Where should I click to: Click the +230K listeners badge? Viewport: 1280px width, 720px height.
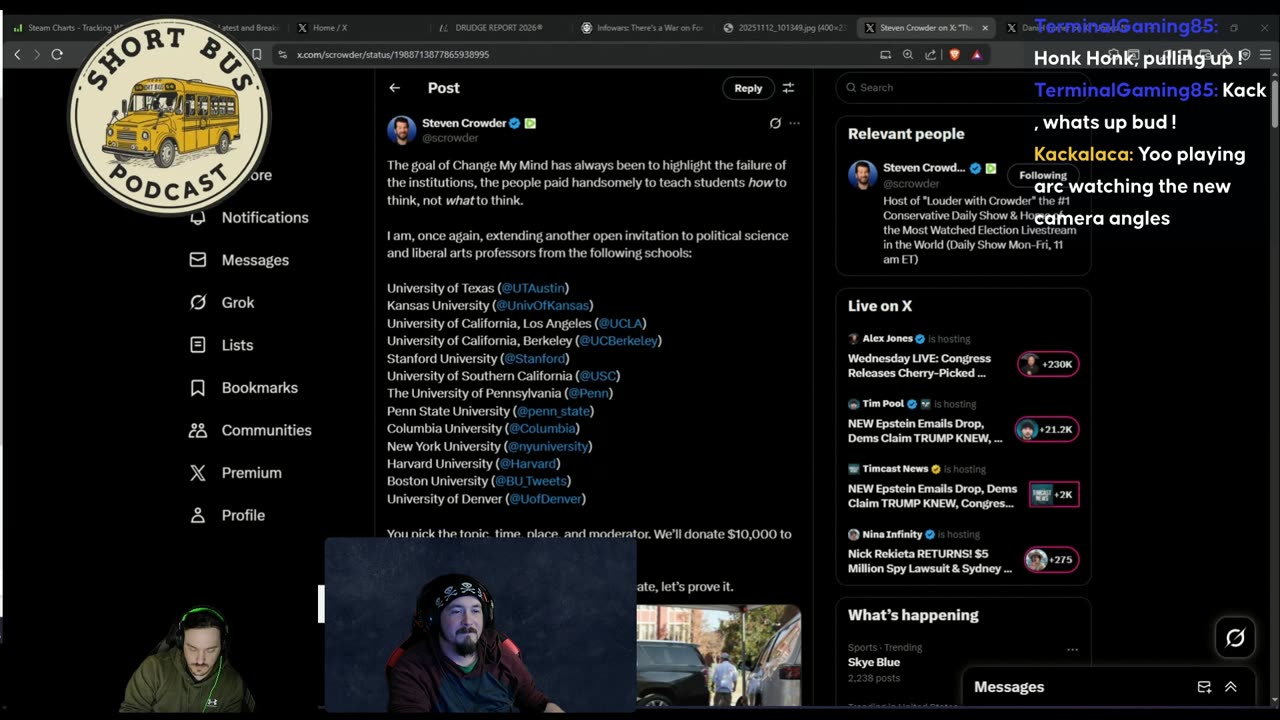click(1048, 364)
